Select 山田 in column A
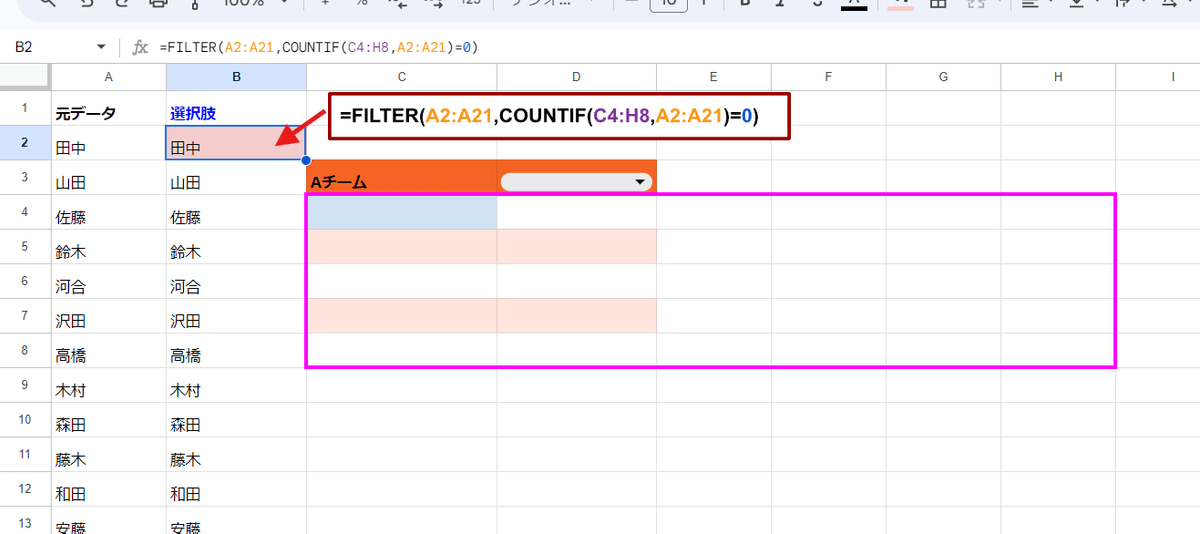The width and height of the screenshot is (1200, 534). coord(109,178)
